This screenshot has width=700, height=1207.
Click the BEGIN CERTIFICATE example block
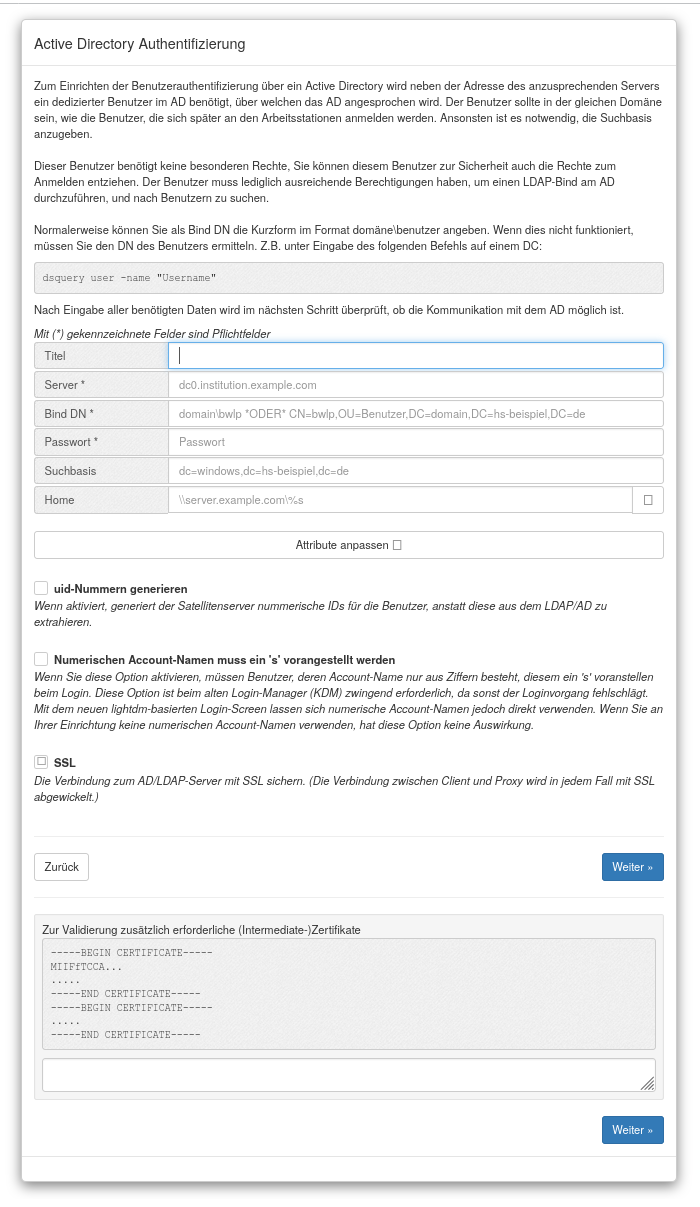[349, 994]
